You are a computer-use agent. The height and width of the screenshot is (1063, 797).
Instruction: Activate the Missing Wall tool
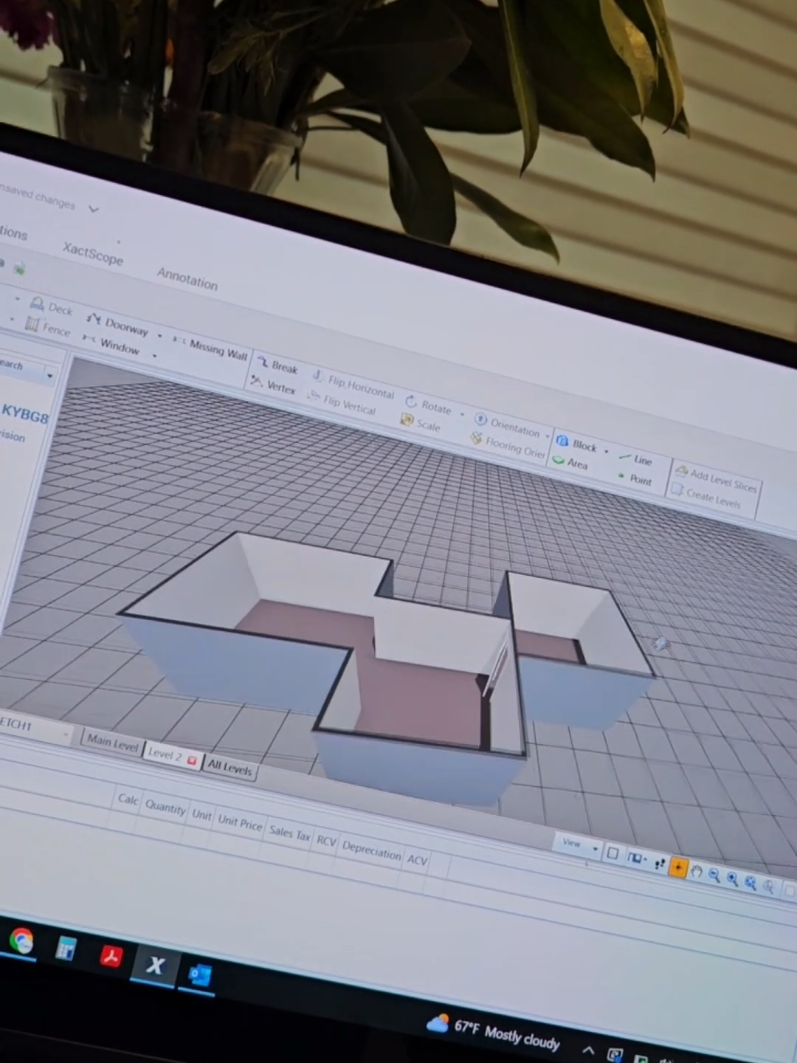[x=210, y=348]
